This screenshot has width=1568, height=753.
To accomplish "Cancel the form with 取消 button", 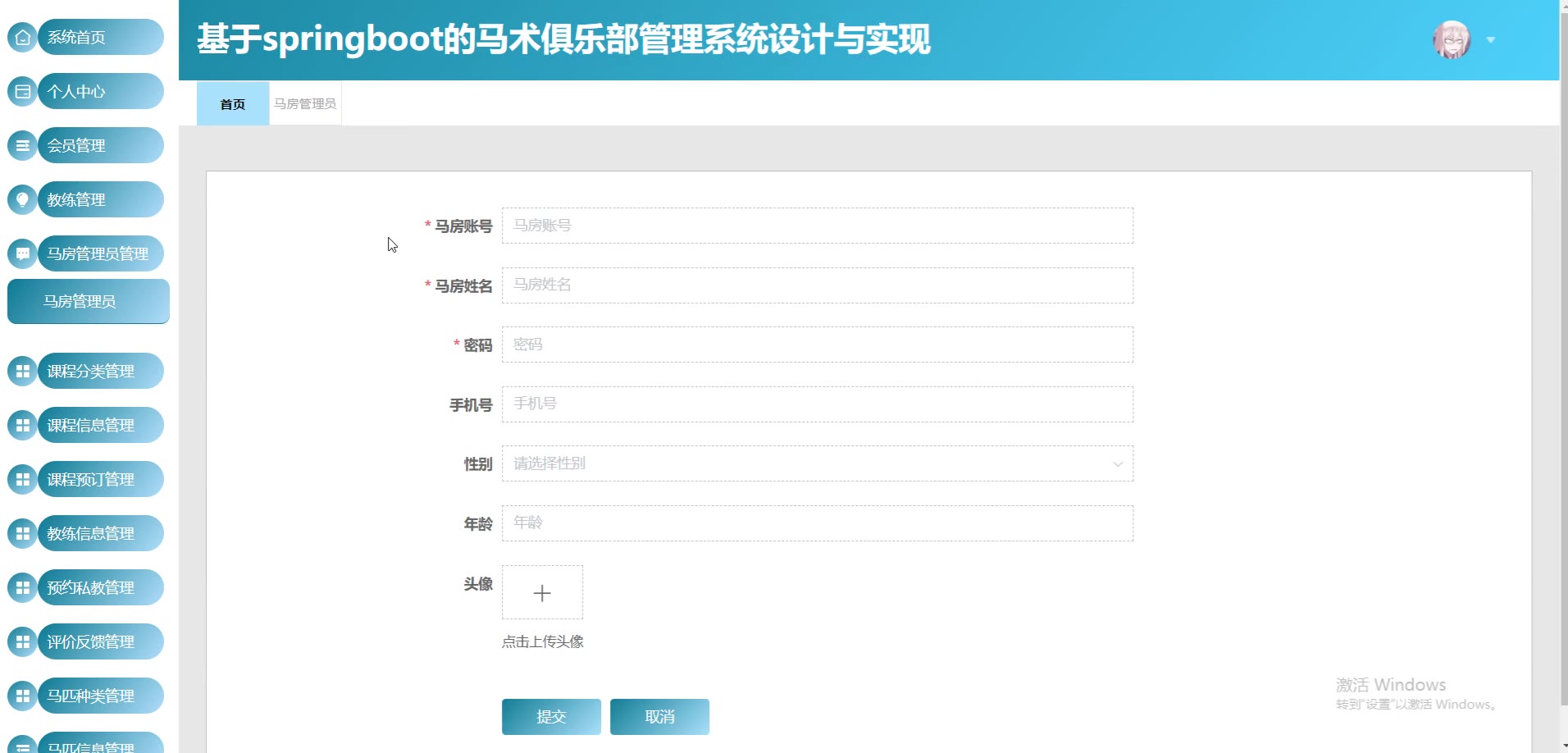I will click(x=659, y=717).
